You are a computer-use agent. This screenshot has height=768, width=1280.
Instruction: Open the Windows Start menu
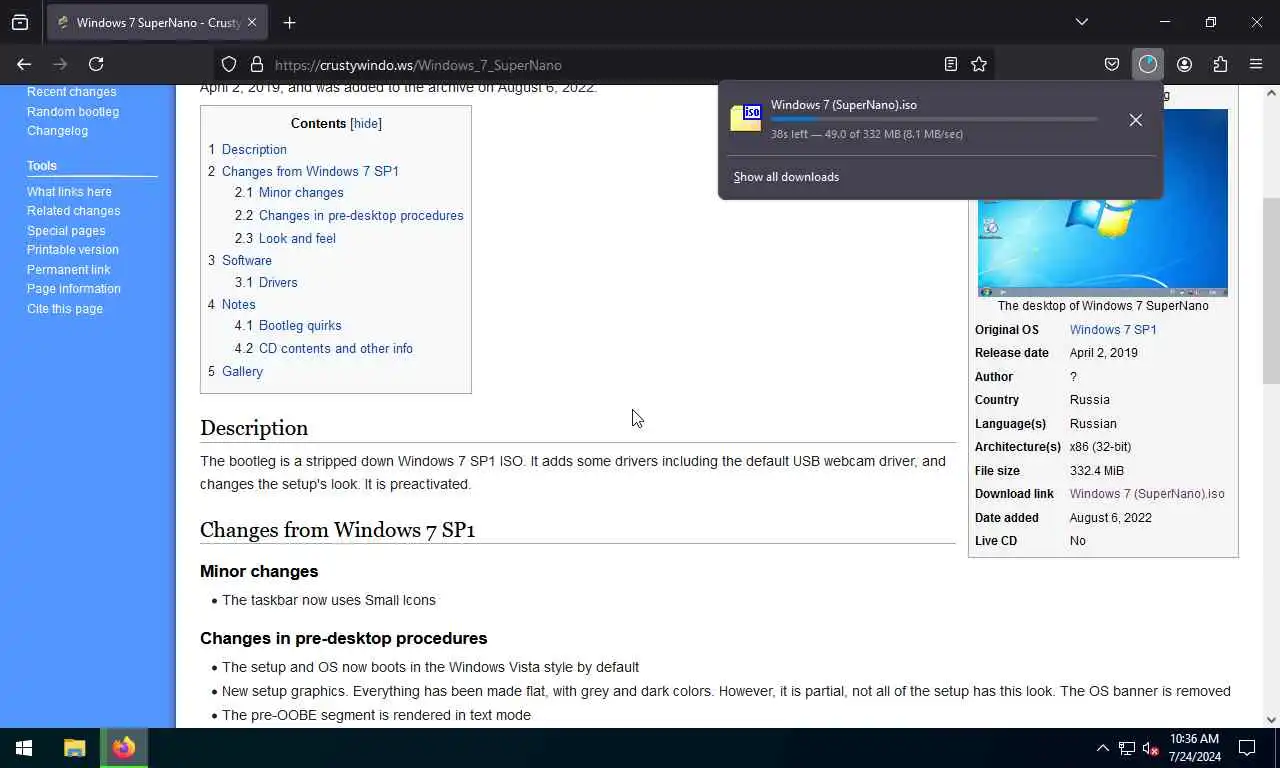24,748
